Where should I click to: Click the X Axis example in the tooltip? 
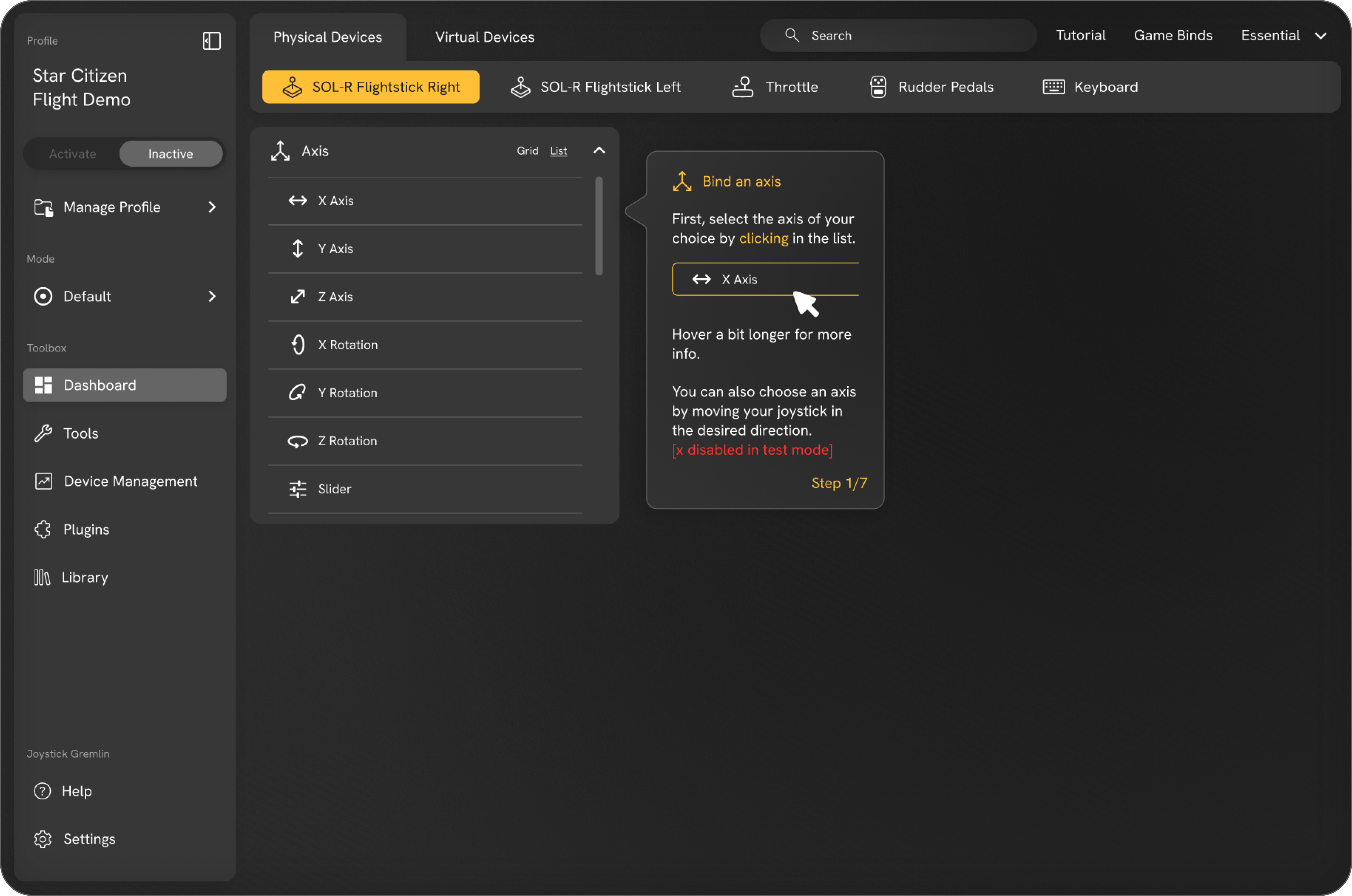[x=766, y=280]
